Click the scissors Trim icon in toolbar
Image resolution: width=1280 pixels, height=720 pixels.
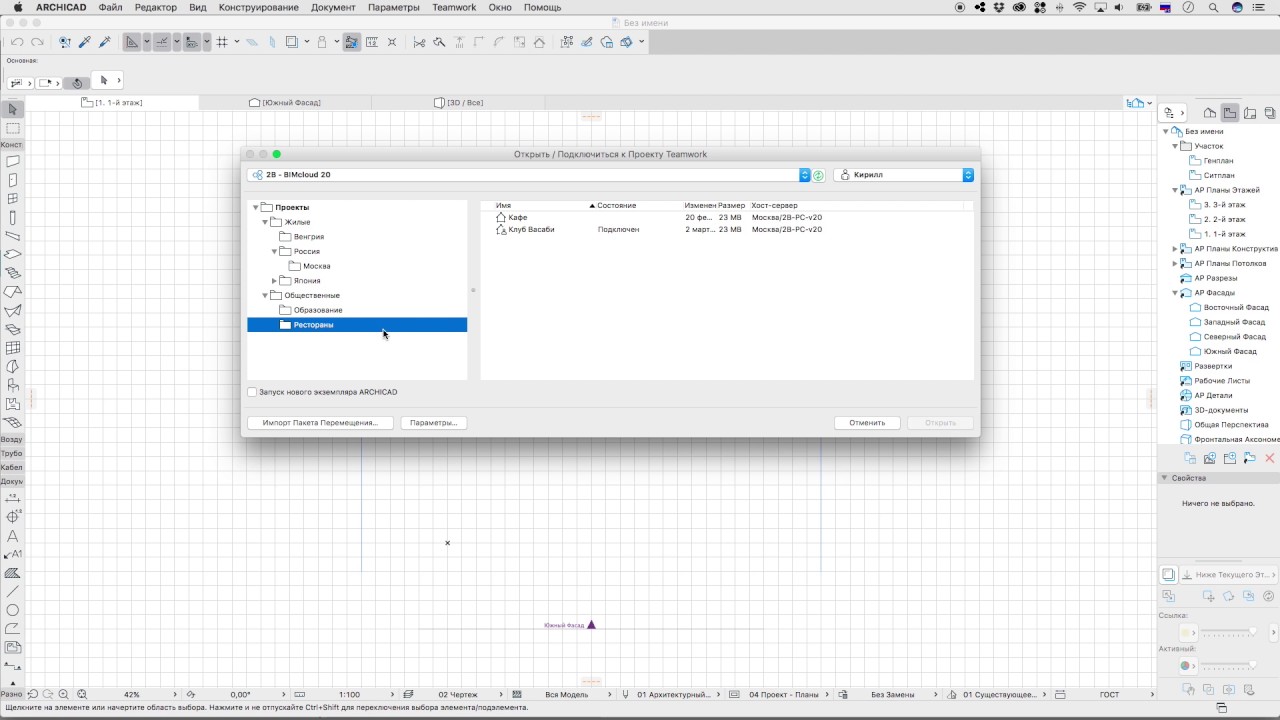tap(419, 42)
